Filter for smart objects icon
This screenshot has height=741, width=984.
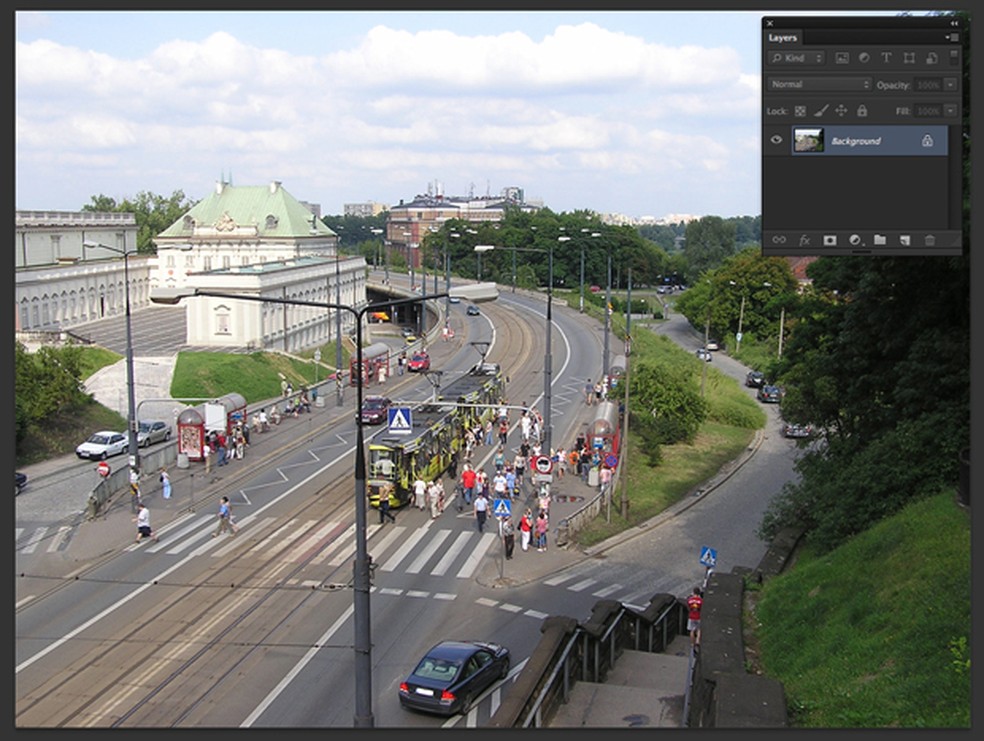tap(931, 58)
